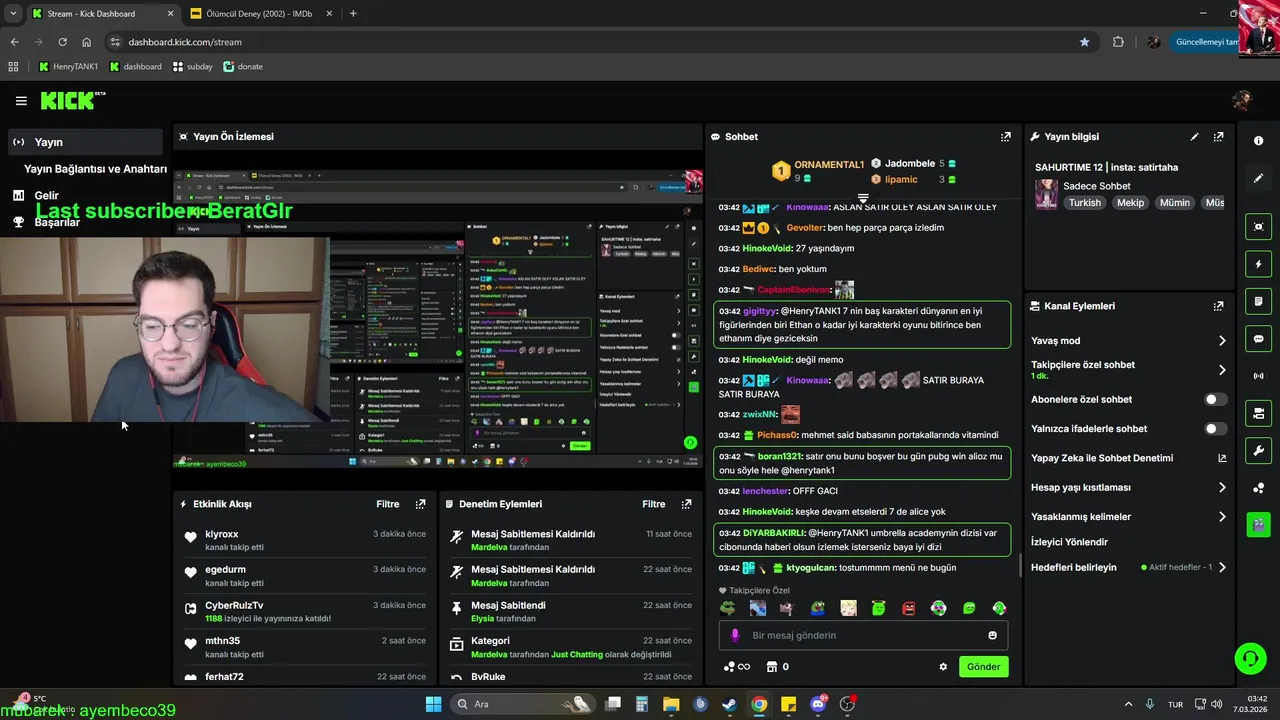This screenshot has width=1280, height=720.
Task: Open subday bookmark
Action: (x=193, y=67)
